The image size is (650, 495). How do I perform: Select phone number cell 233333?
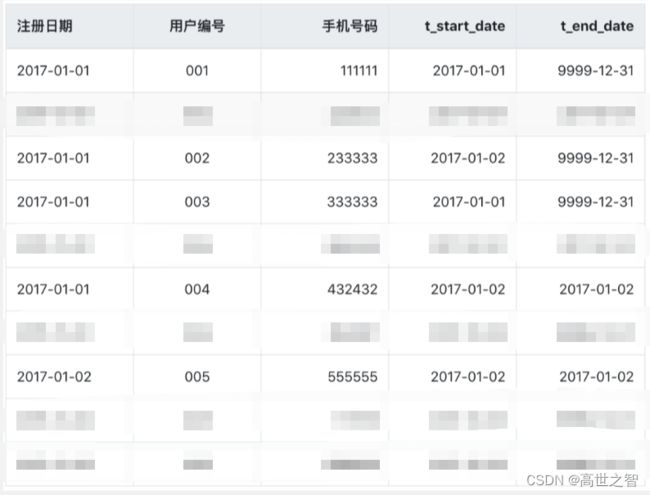352,158
